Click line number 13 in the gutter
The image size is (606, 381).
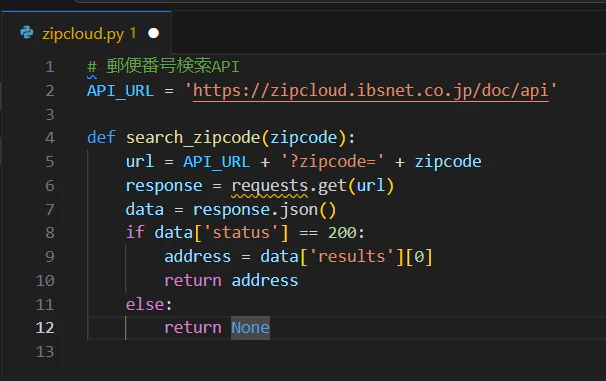click(x=45, y=352)
